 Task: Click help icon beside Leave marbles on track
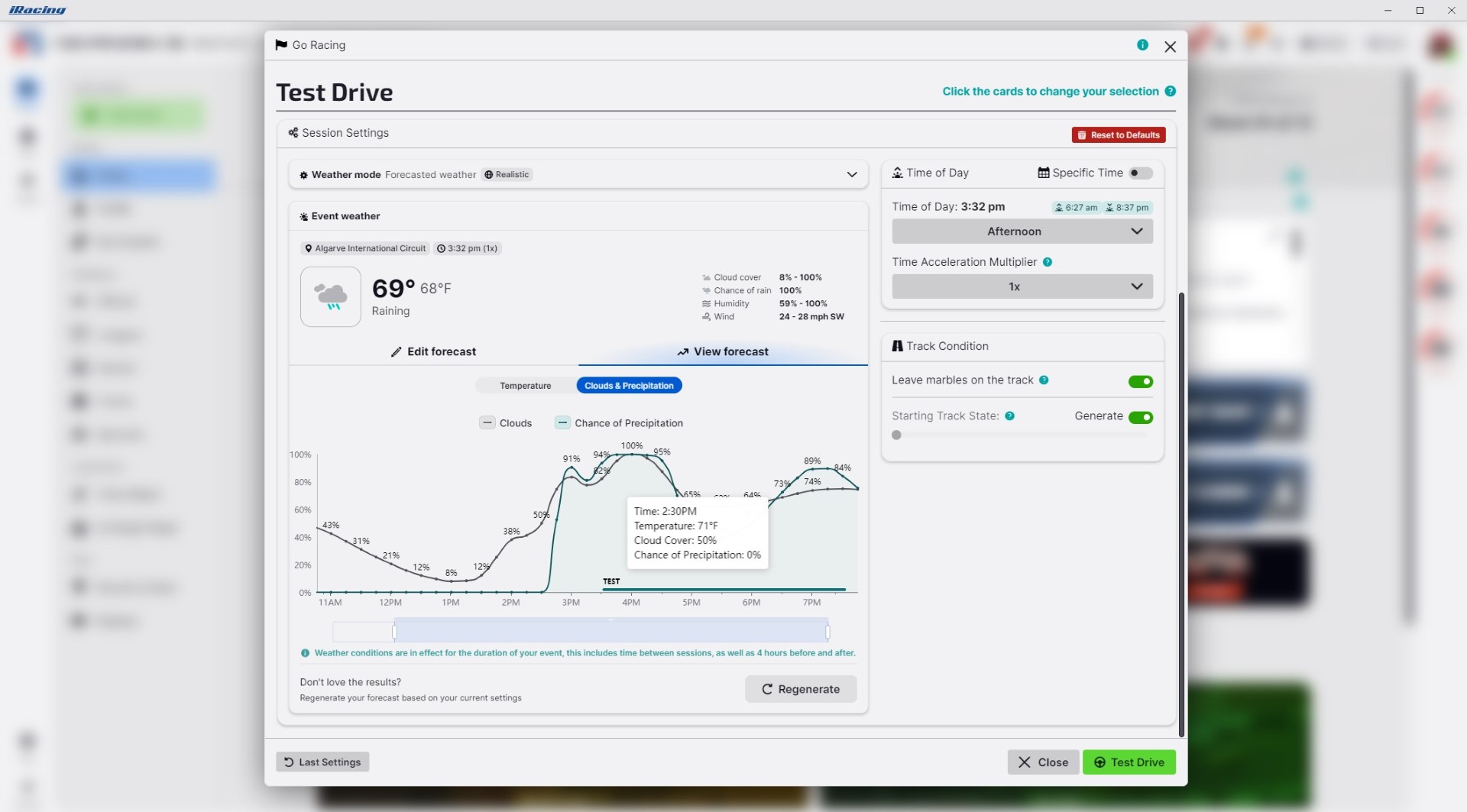[1044, 380]
